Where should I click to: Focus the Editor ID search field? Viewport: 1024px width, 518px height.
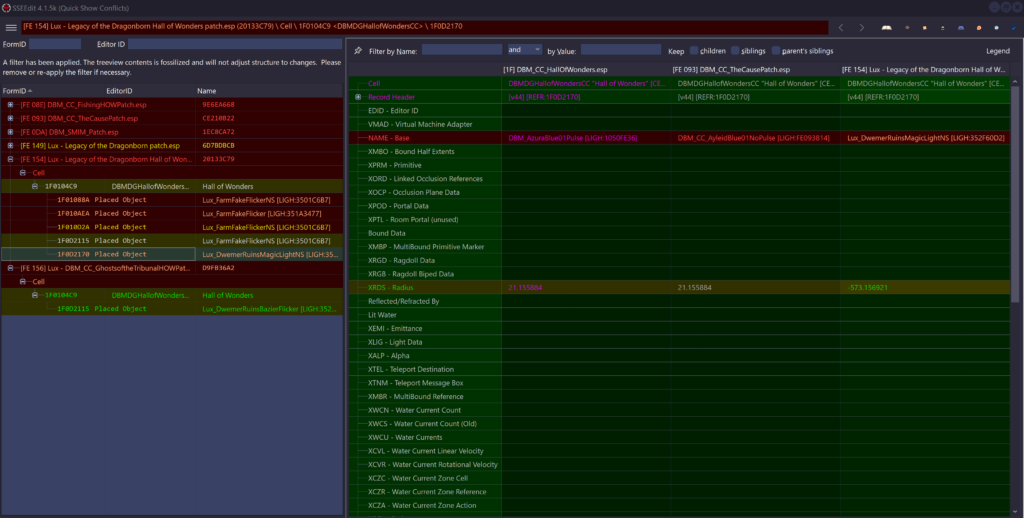click(x=234, y=44)
